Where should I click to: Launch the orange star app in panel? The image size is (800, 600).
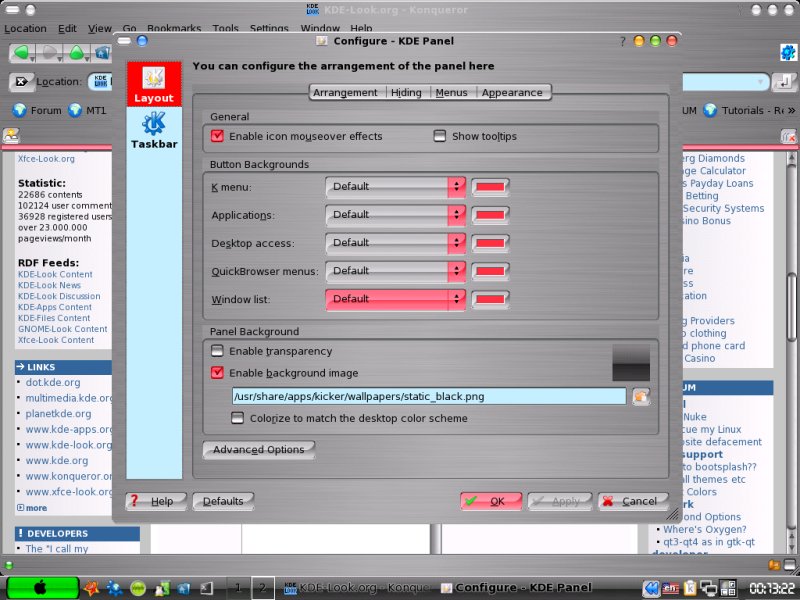[91, 588]
